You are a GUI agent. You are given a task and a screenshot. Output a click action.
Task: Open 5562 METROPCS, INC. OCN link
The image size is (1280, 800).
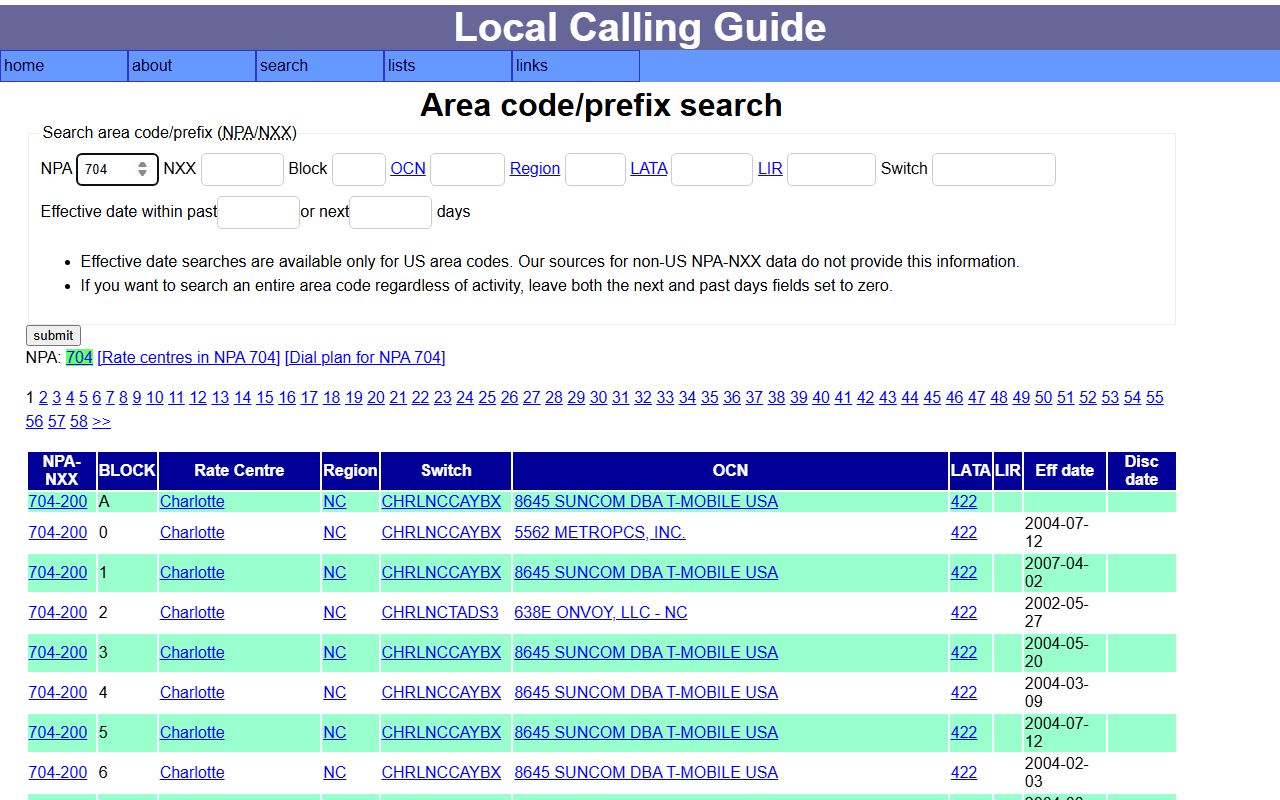tap(600, 533)
